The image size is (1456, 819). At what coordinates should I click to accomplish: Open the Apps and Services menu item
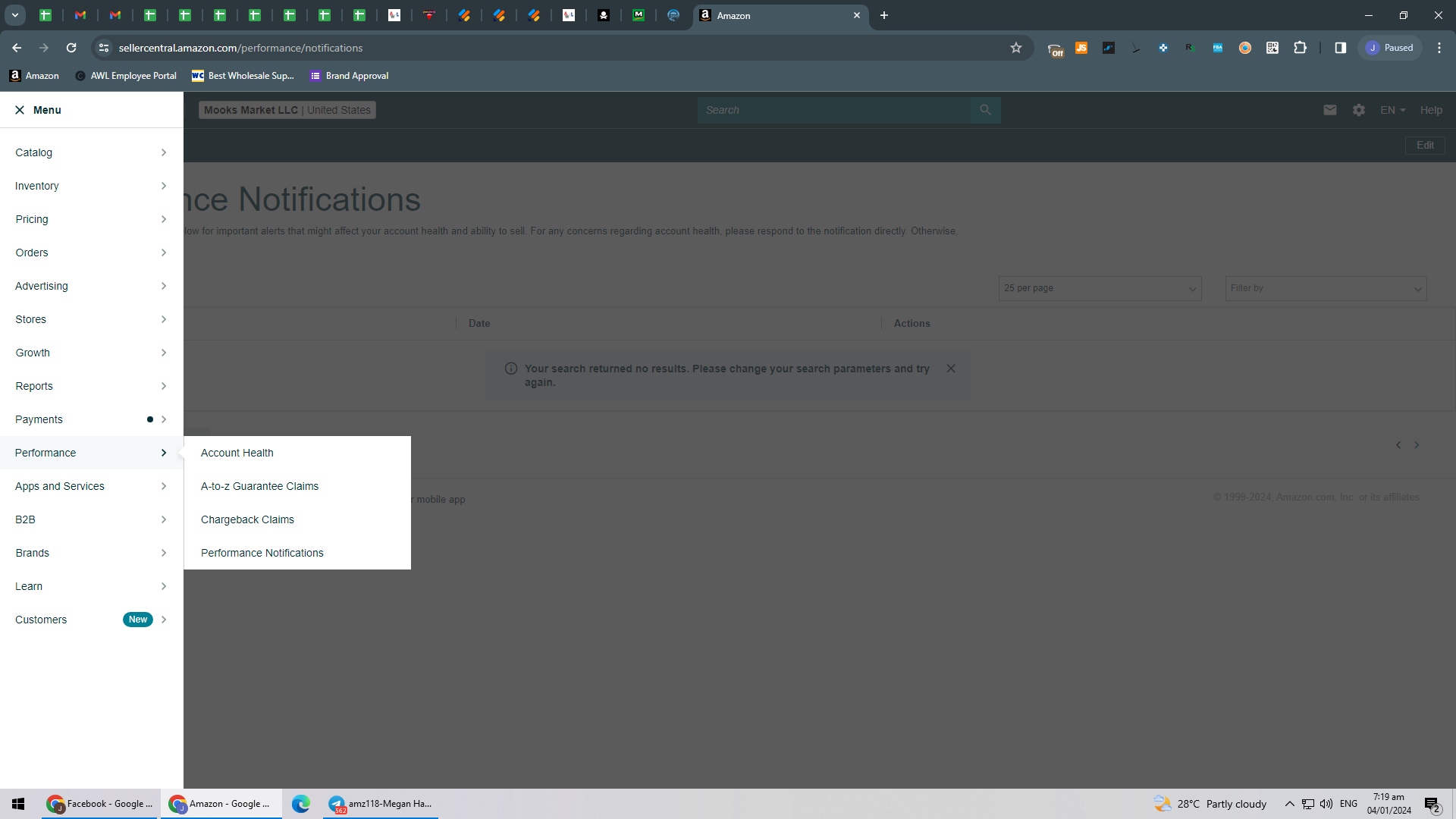(92, 486)
